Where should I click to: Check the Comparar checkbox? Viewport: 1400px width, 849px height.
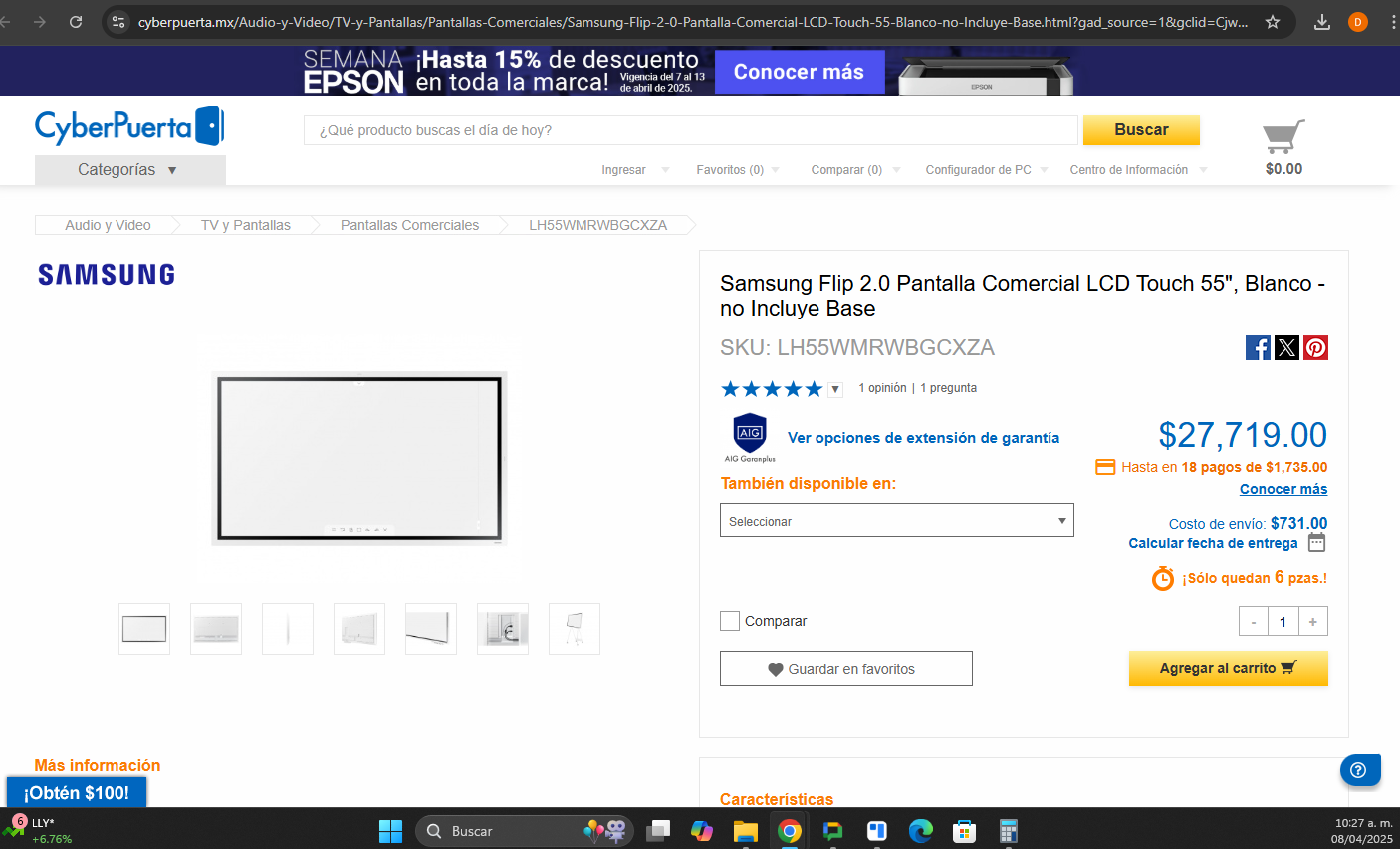click(730, 621)
